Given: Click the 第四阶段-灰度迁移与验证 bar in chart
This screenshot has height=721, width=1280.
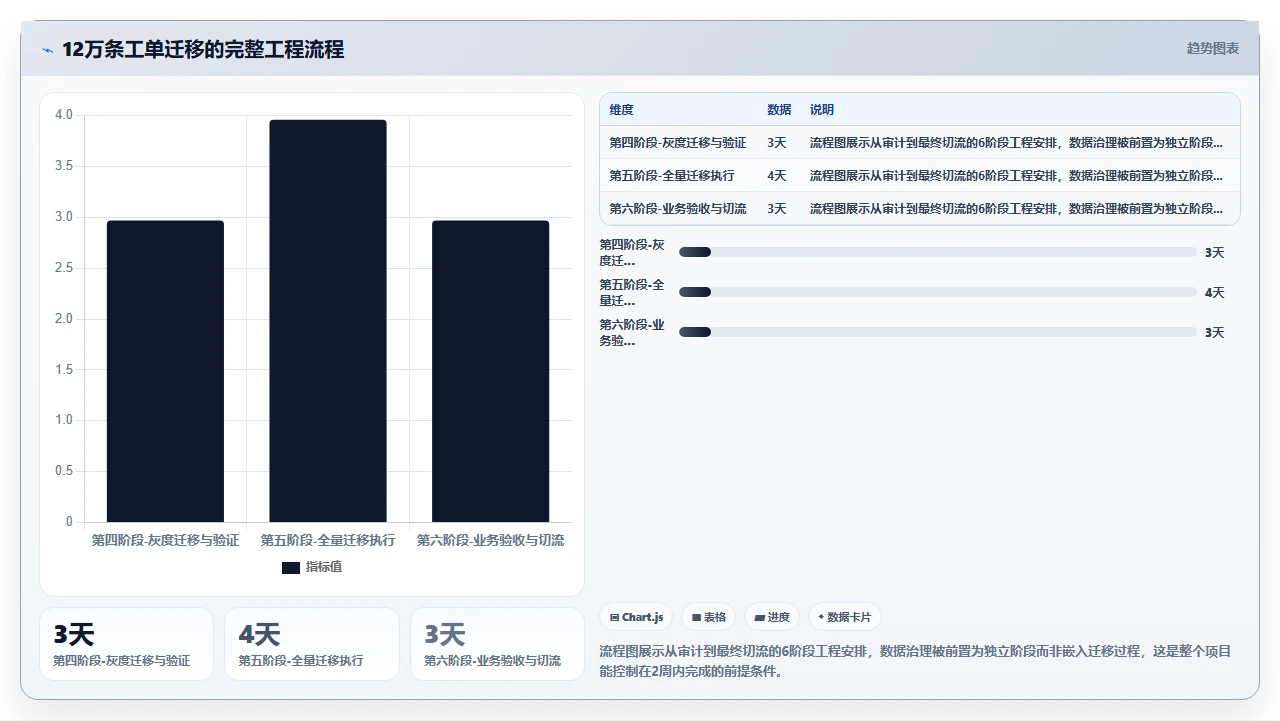Looking at the screenshot, I should click(x=165, y=371).
